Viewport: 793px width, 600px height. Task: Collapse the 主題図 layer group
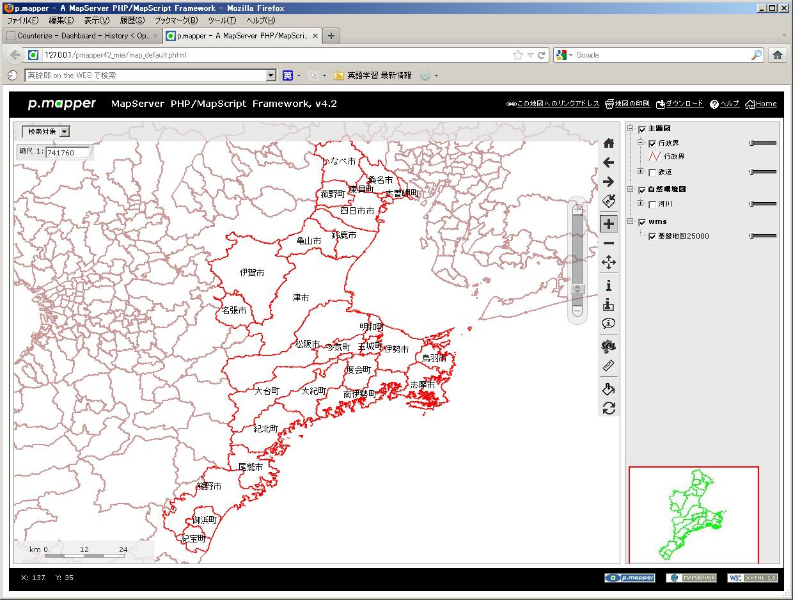[x=629, y=128]
